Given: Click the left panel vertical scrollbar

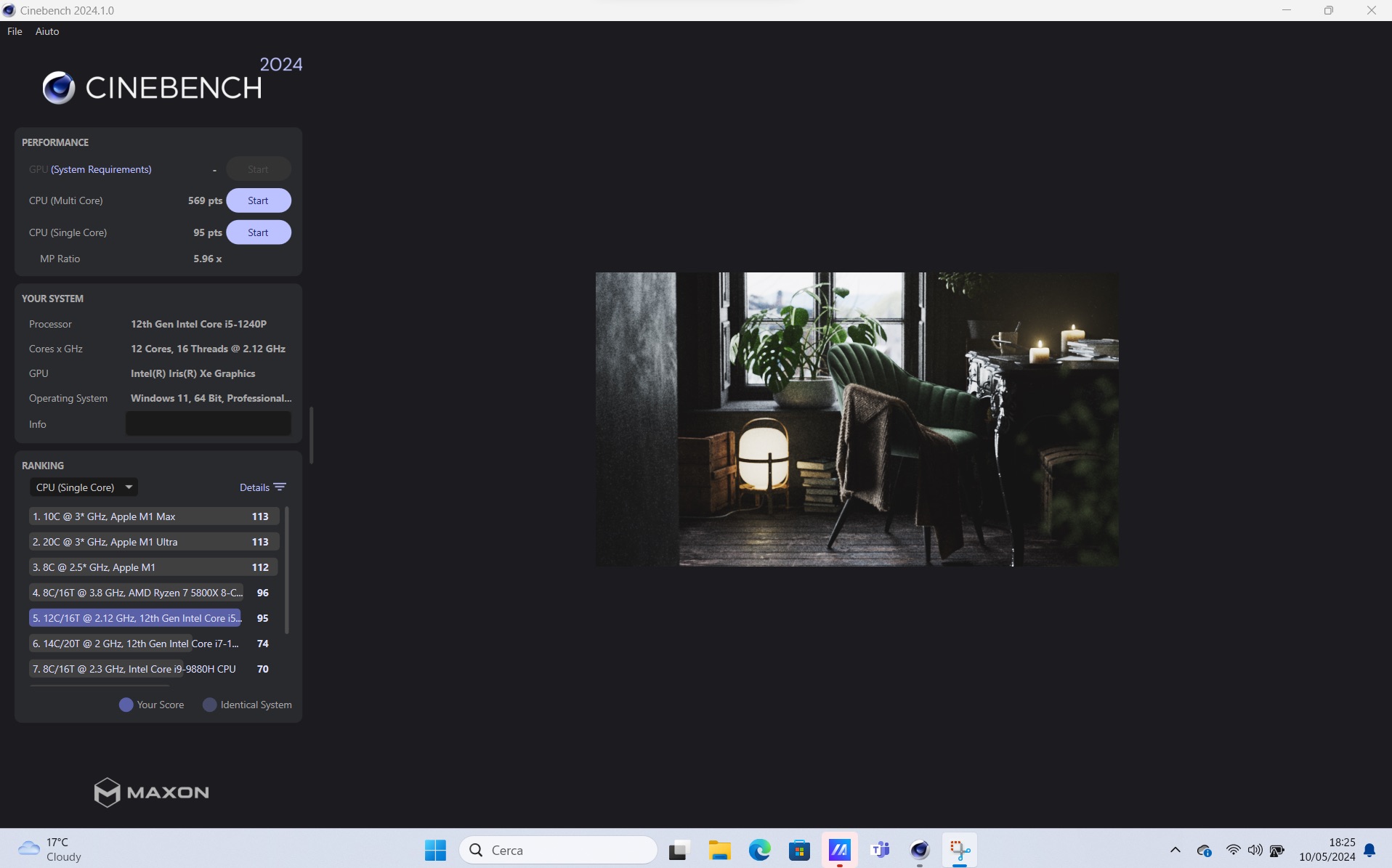Looking at the screenshot, I should [x=312, y=435].
